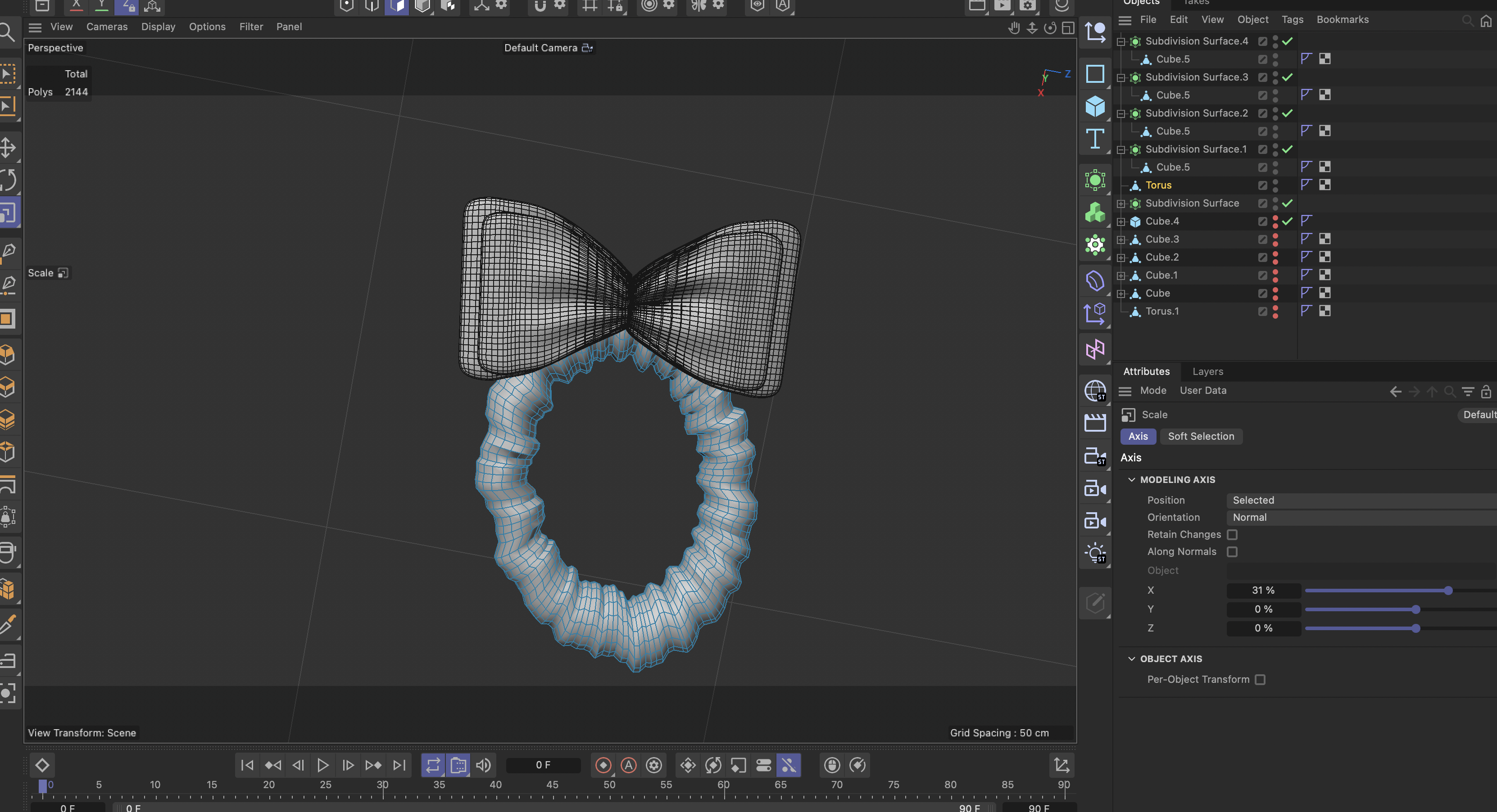Select the Text spline tool icon

[x=1095, y=139]
